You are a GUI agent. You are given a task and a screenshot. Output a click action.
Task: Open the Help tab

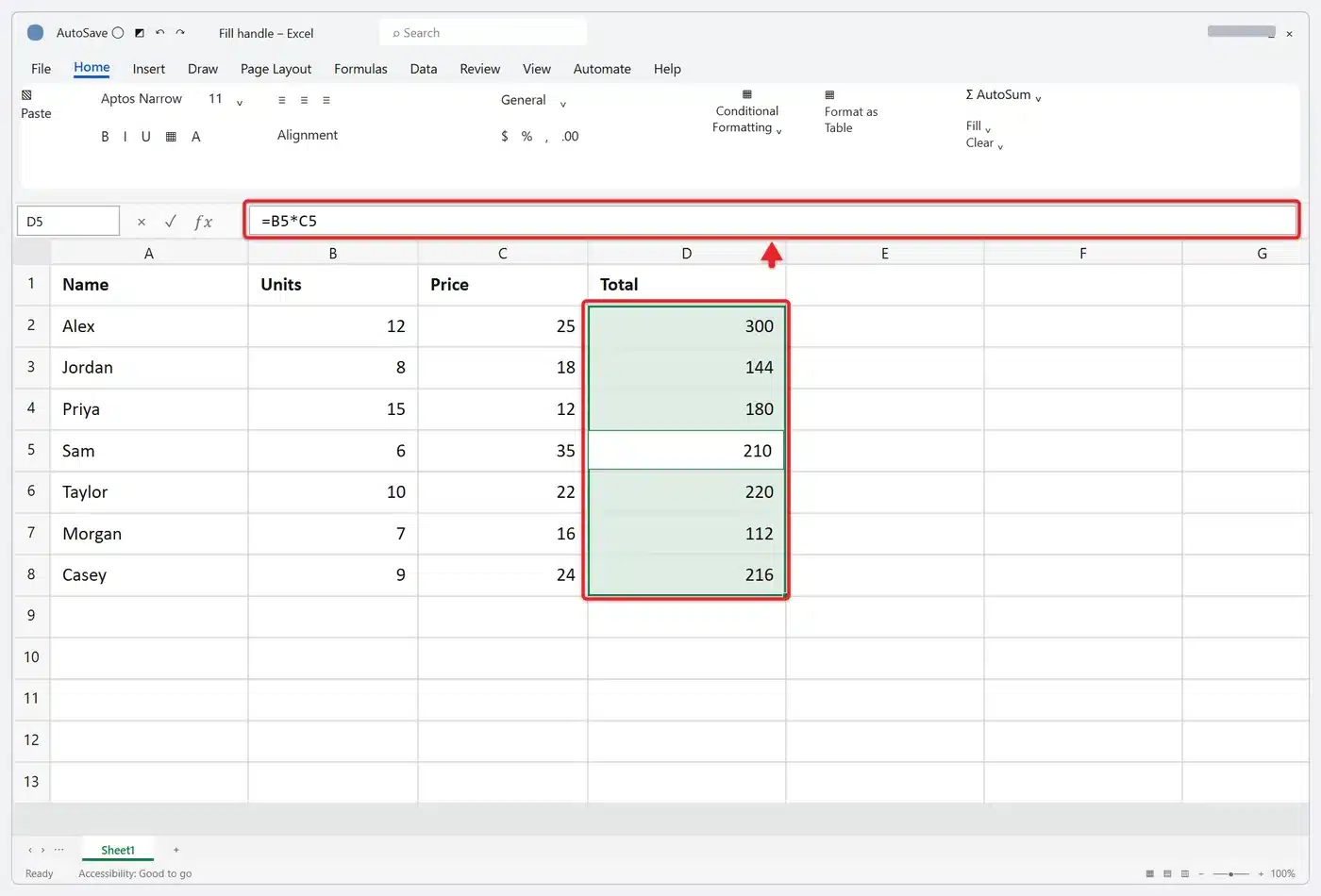pyautogui.click(x=667, y=69)
